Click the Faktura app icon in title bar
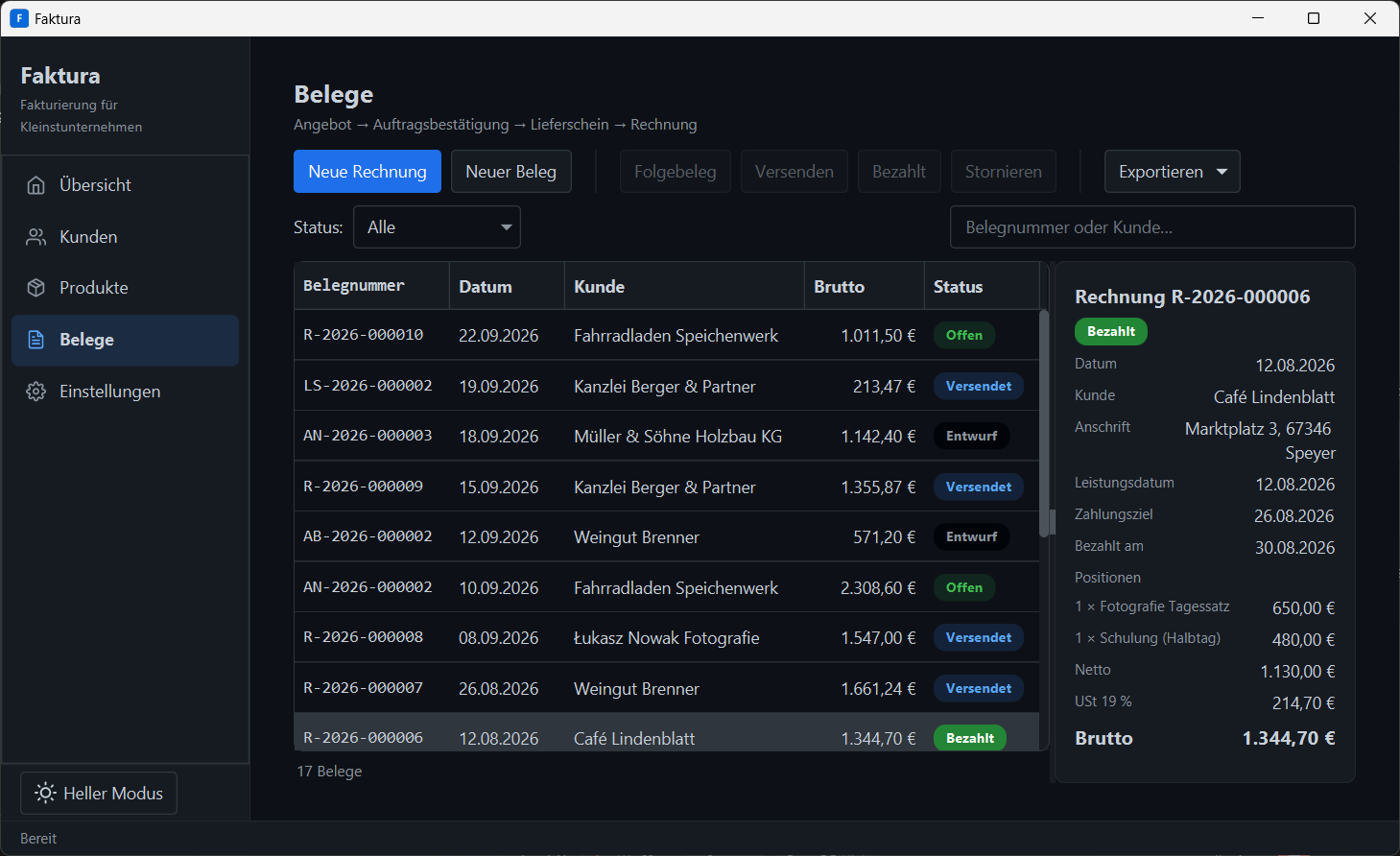Screen dimensions: 1400x856 pos(19,18)
